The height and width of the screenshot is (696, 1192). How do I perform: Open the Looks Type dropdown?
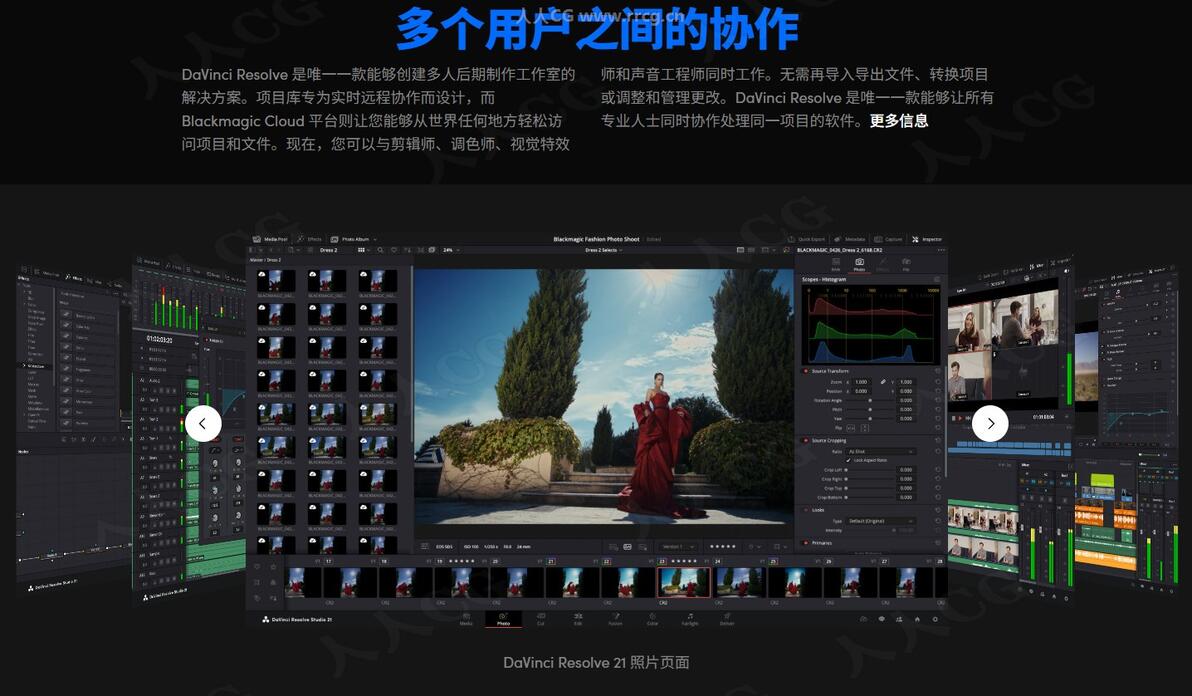[x=880, y=521]
